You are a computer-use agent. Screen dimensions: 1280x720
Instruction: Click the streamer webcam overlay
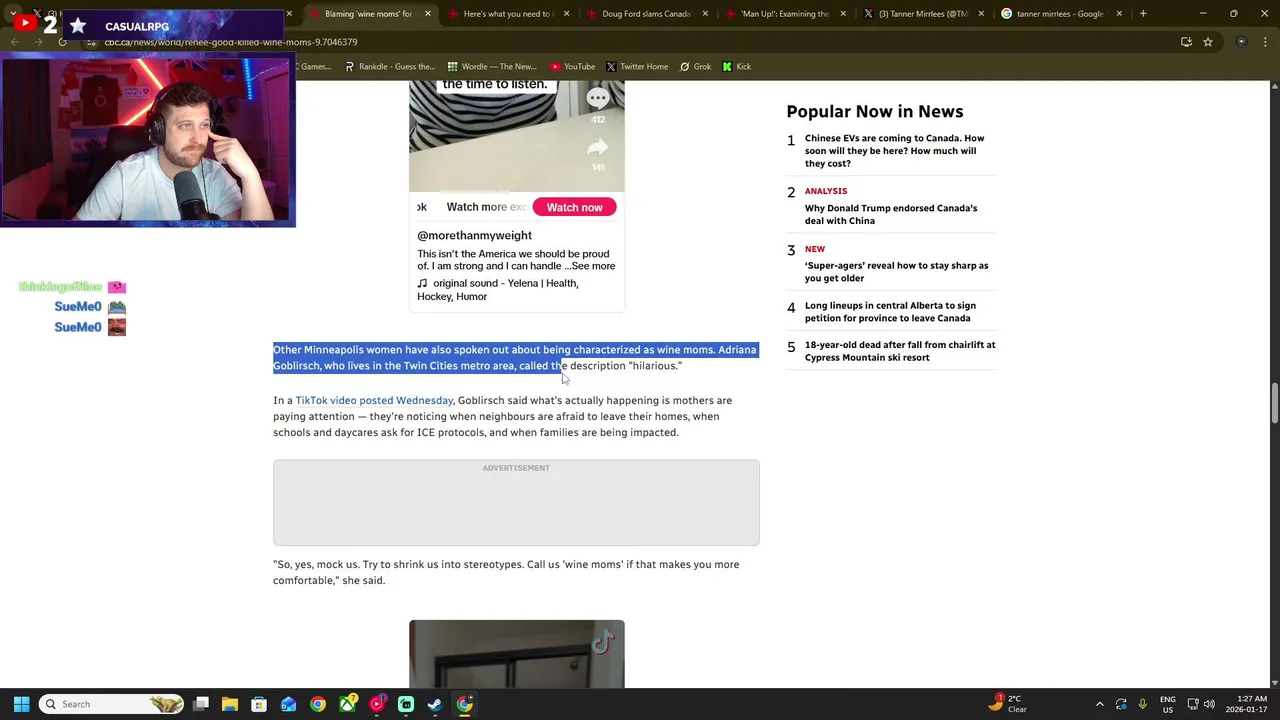tap(148, 140)
